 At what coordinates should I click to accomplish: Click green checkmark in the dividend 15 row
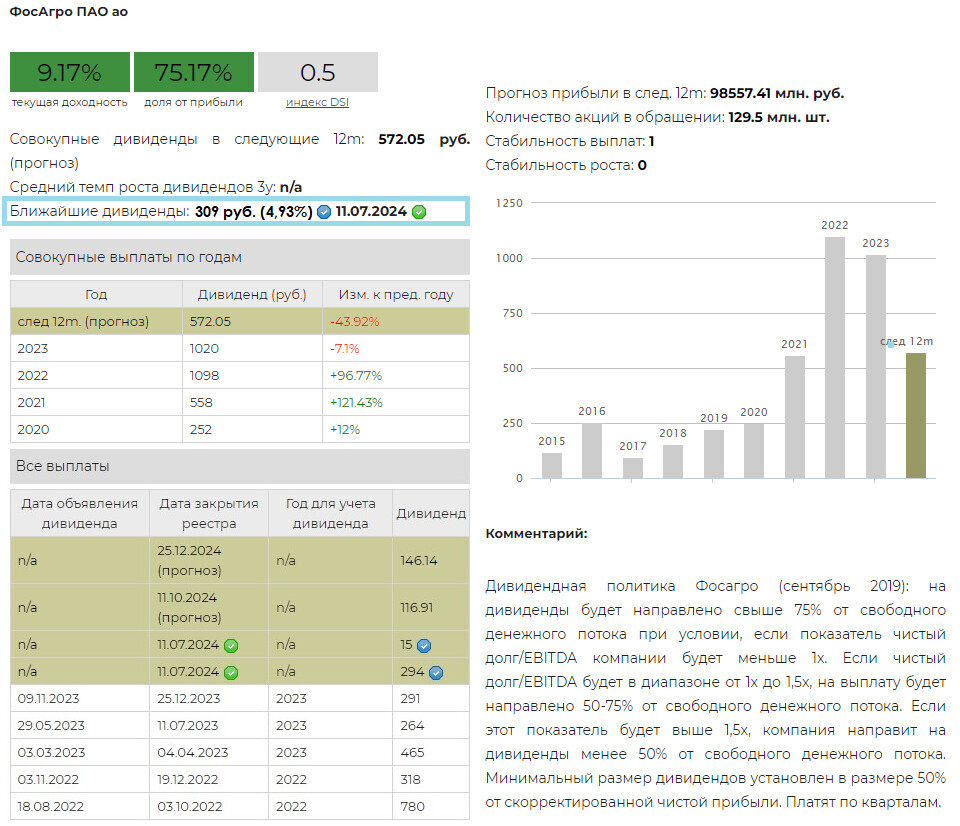(231, 646)
